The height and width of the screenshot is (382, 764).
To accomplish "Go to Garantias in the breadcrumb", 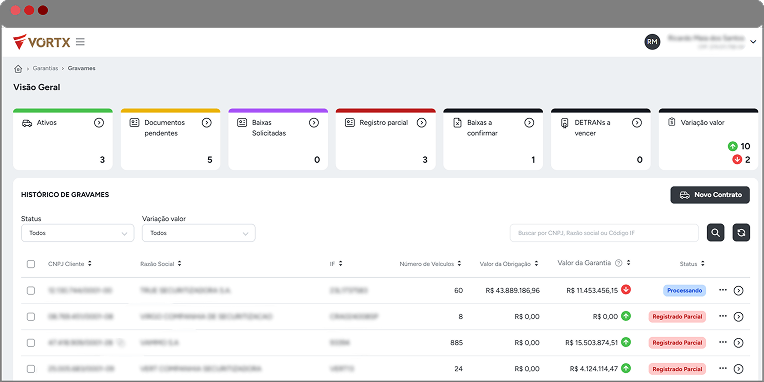I will (45, 69).
